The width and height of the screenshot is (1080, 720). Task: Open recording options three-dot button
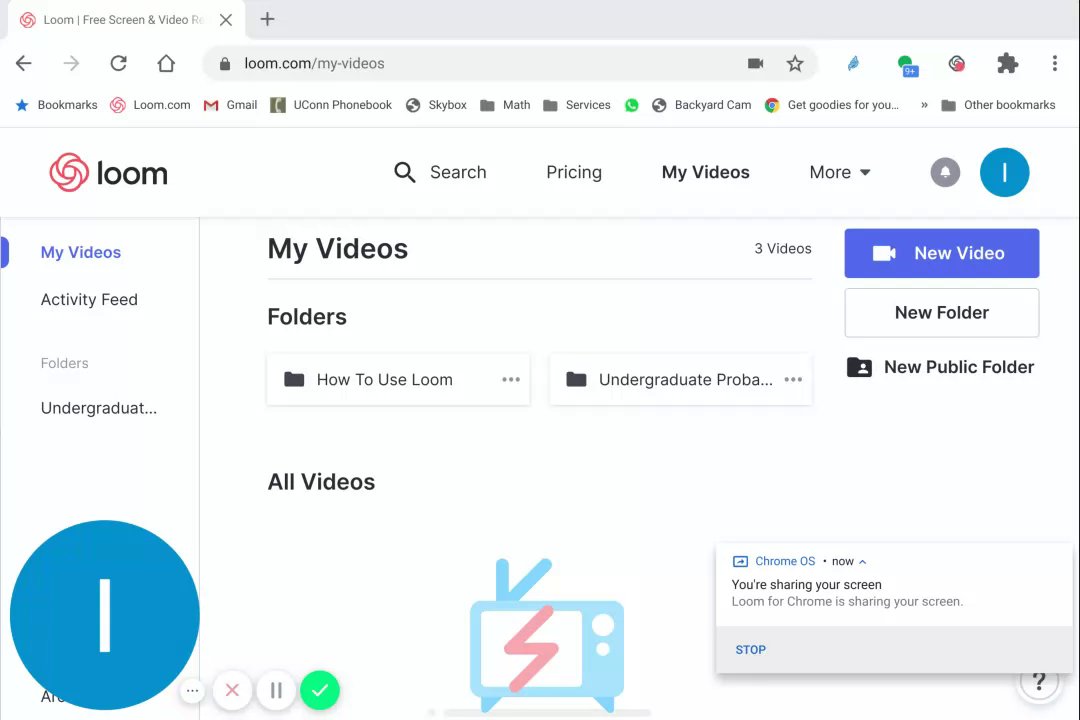[x=192, y=690]
